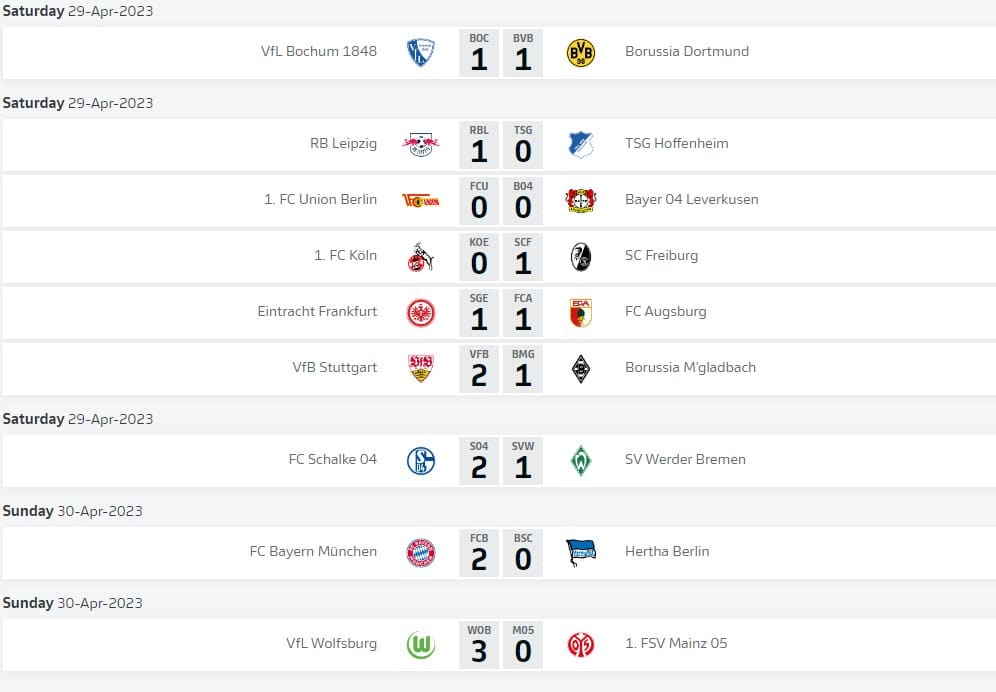Image resolution: width=996 pixels, height=692 pixels.
Task: Open the Bayer 04 Leverkusen crest
Action: (x=580, y=201)
